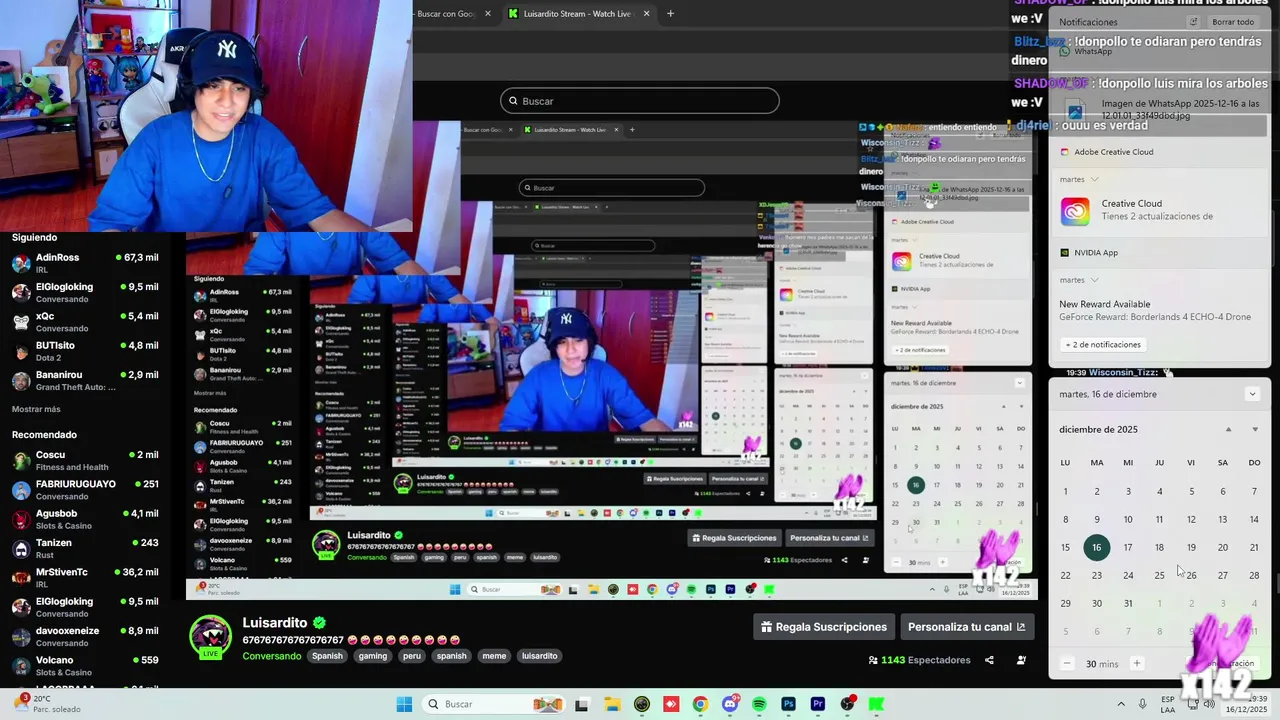Click the share icon next to viewer count
The image size is (1280, 720).
click(x=989, y=660)
